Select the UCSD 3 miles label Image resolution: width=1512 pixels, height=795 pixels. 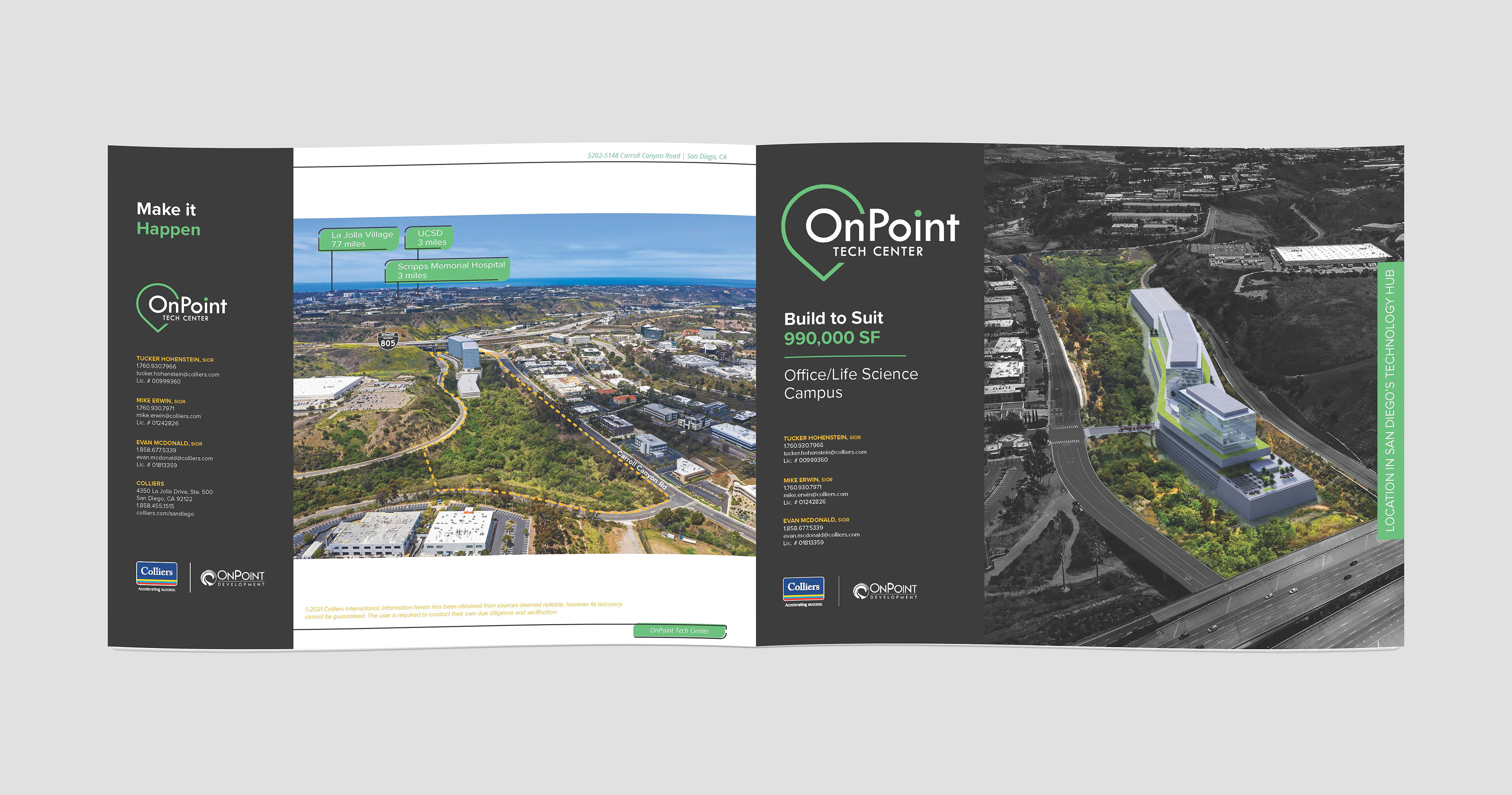coord(429,238)
